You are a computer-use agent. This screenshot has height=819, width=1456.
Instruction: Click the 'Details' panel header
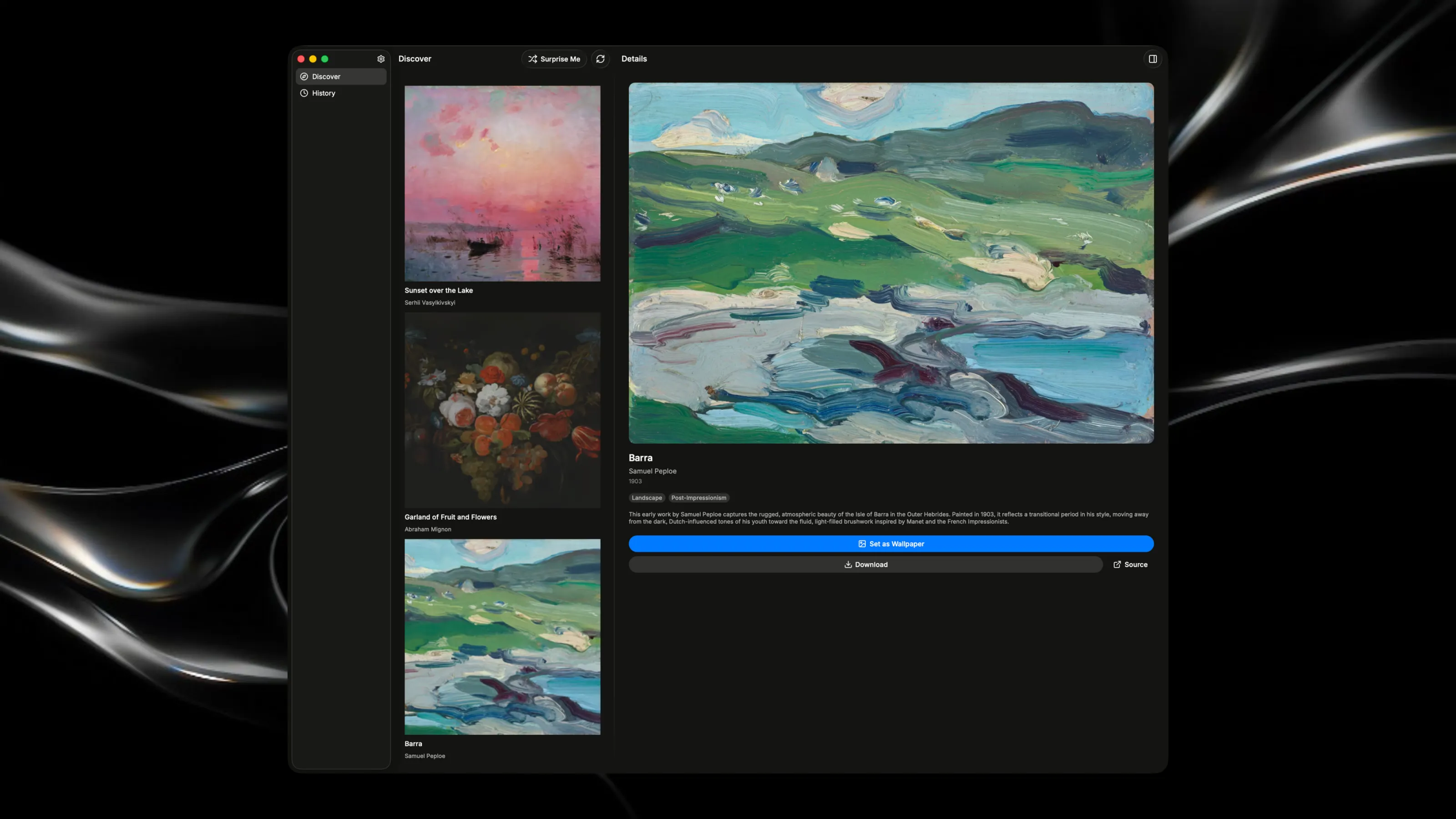tap(634, 59)
